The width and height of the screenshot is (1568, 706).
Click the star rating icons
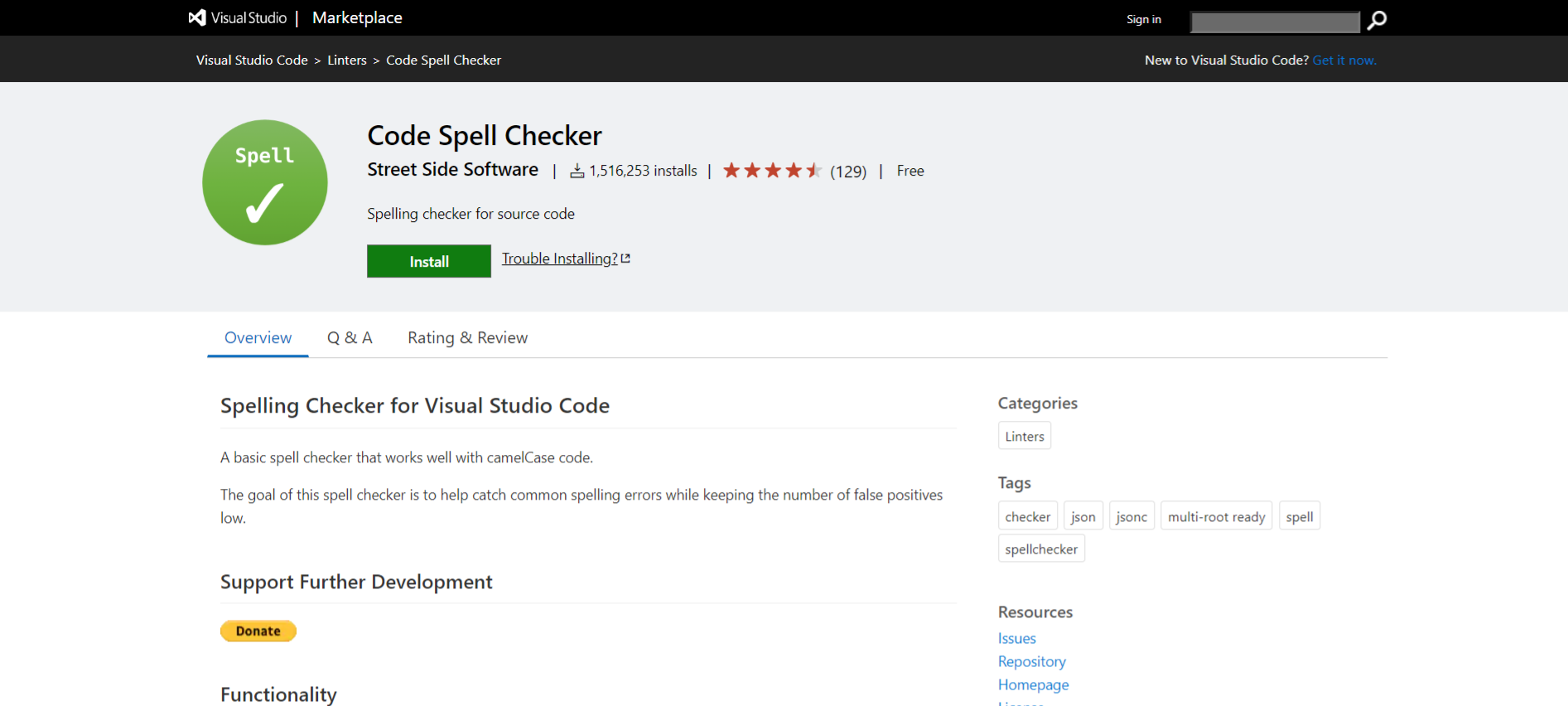[772, 171]
